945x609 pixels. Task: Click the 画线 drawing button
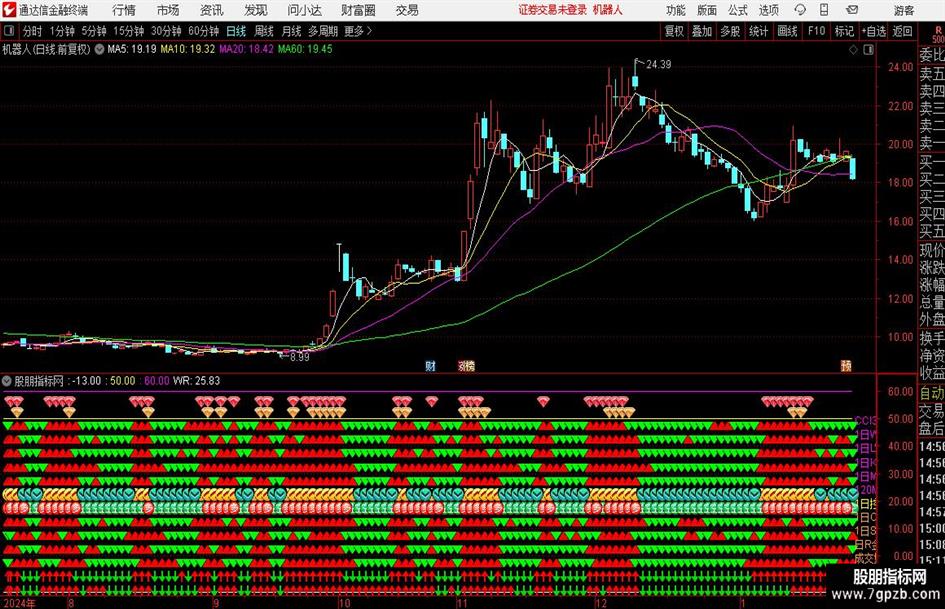click(787, 31)
